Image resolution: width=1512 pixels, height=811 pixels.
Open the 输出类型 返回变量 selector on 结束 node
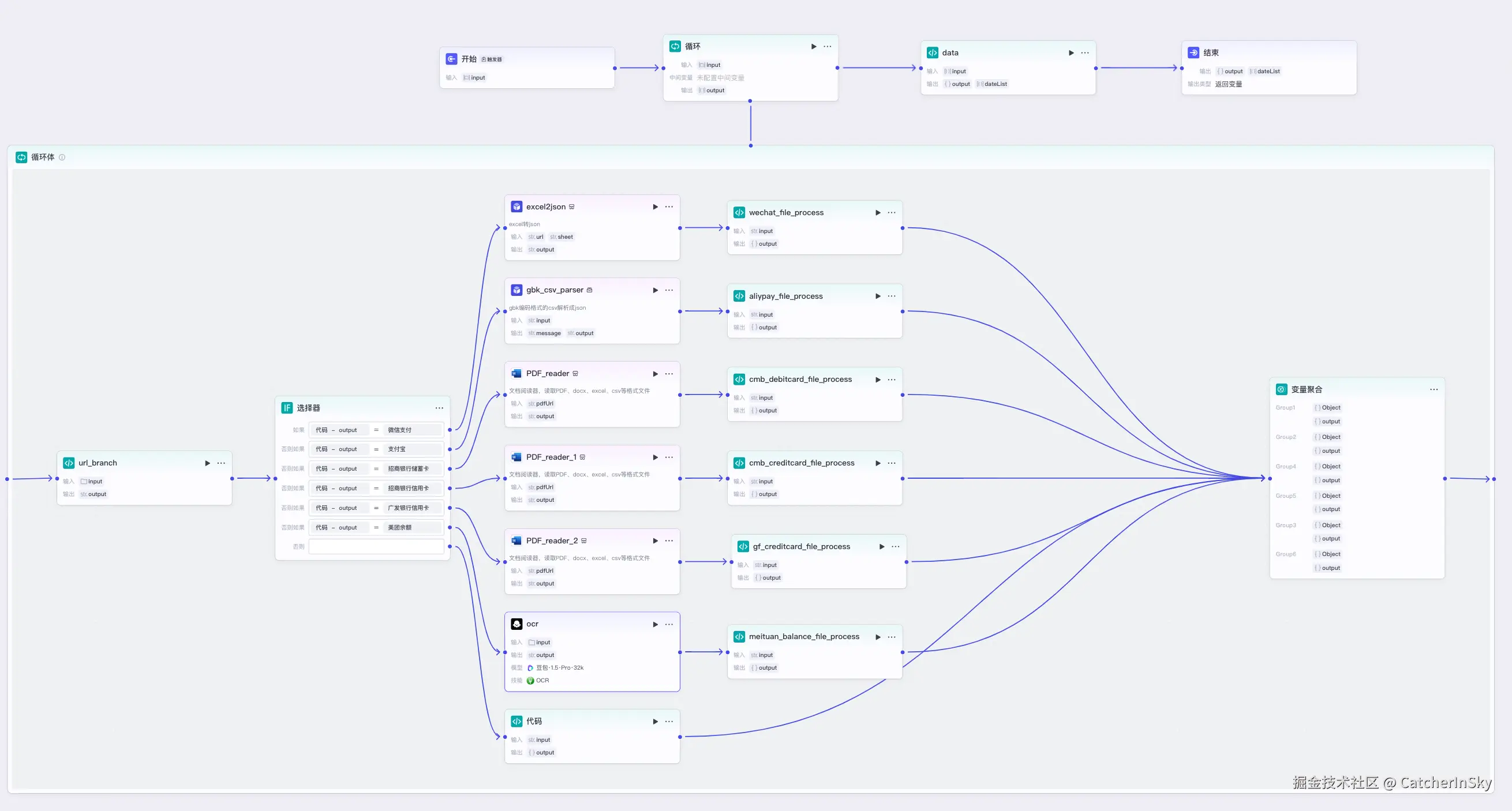tap(1229, 84)
